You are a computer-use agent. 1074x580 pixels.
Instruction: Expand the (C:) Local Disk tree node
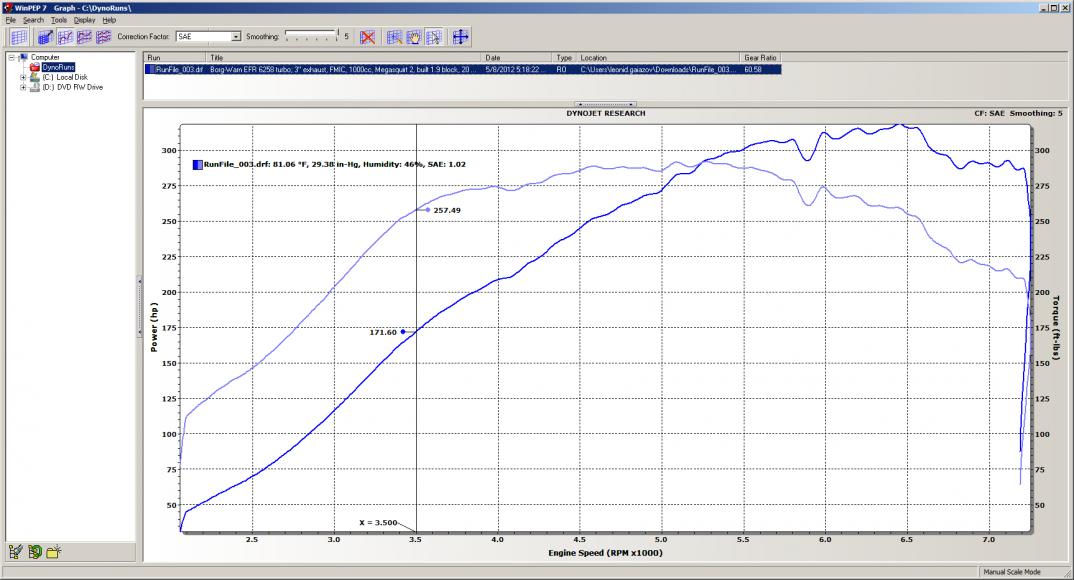[22, 77]
